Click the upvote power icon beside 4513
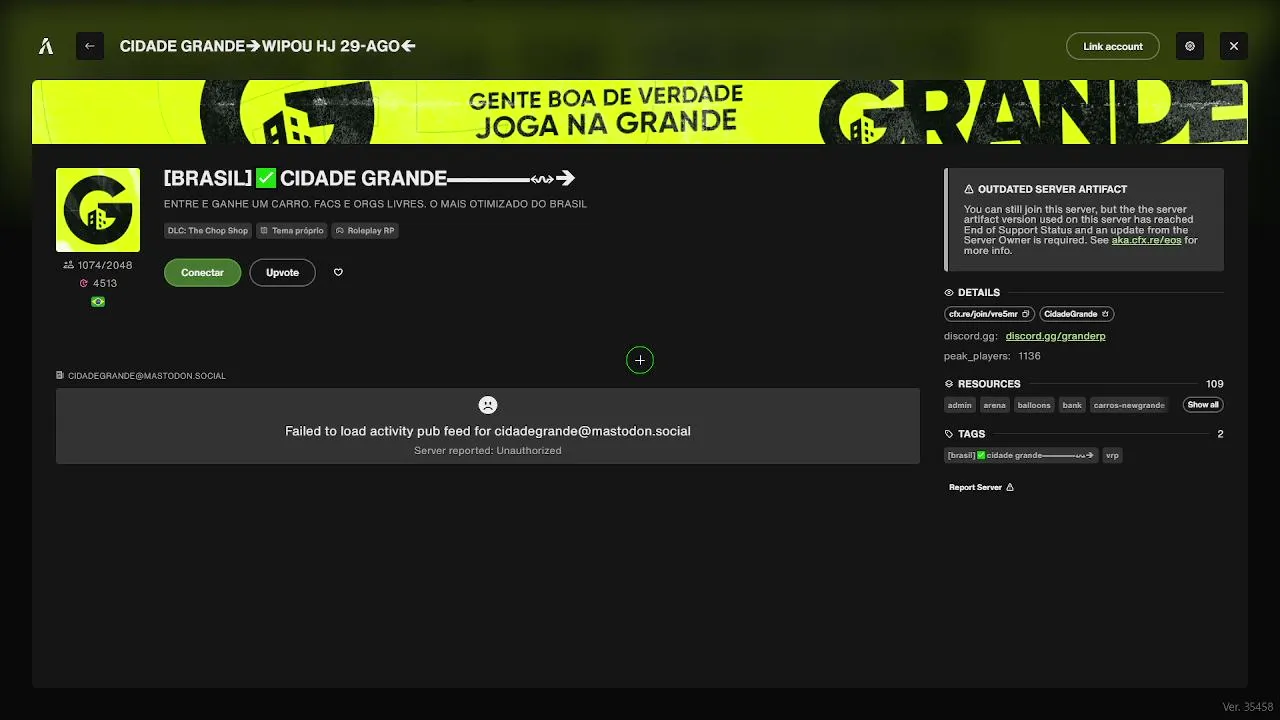The image size is (1280, 720). coord(84,283)
